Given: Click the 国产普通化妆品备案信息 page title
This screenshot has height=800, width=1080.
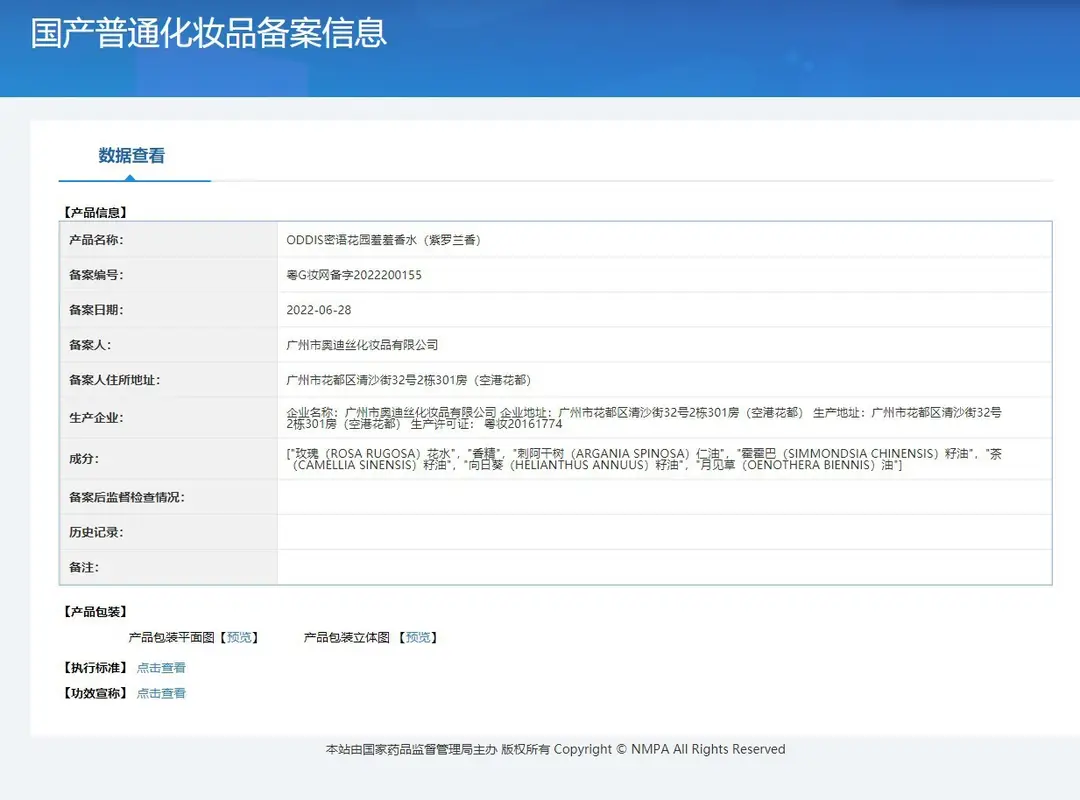Looking at the screenshot, I should pos(209,33).
